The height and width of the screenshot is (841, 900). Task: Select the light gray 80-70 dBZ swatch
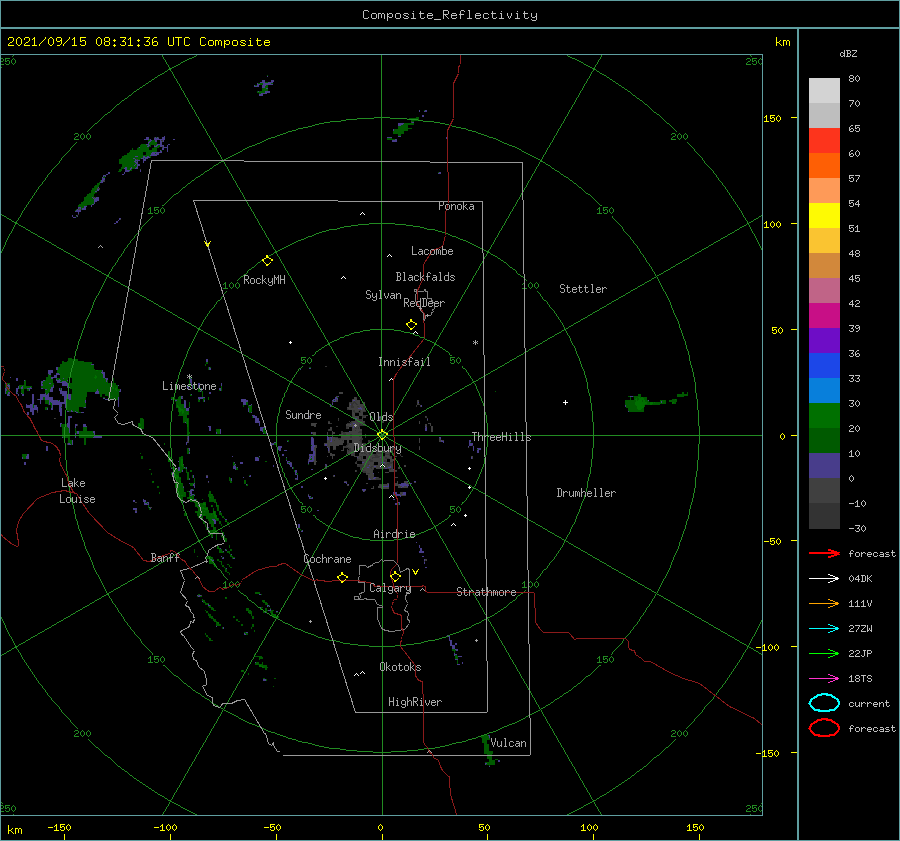tap(824, 91)
